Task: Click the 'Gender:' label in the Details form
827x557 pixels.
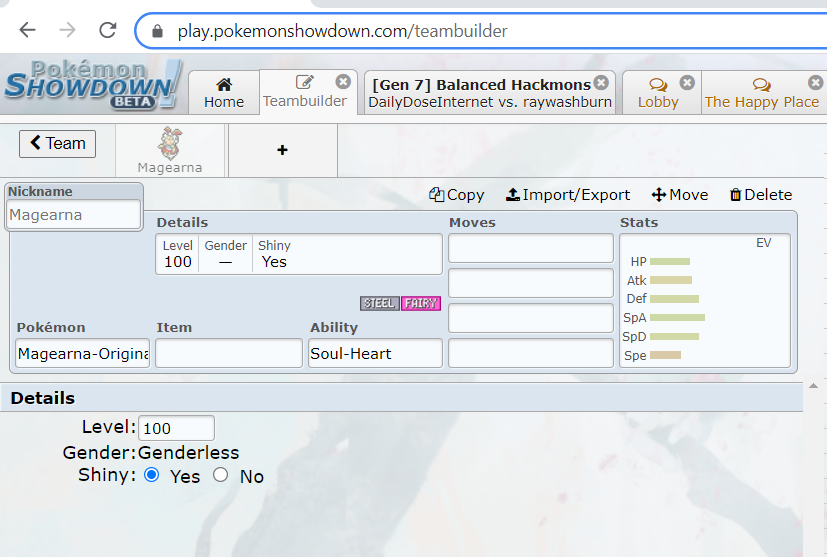Action: point(99,453)
